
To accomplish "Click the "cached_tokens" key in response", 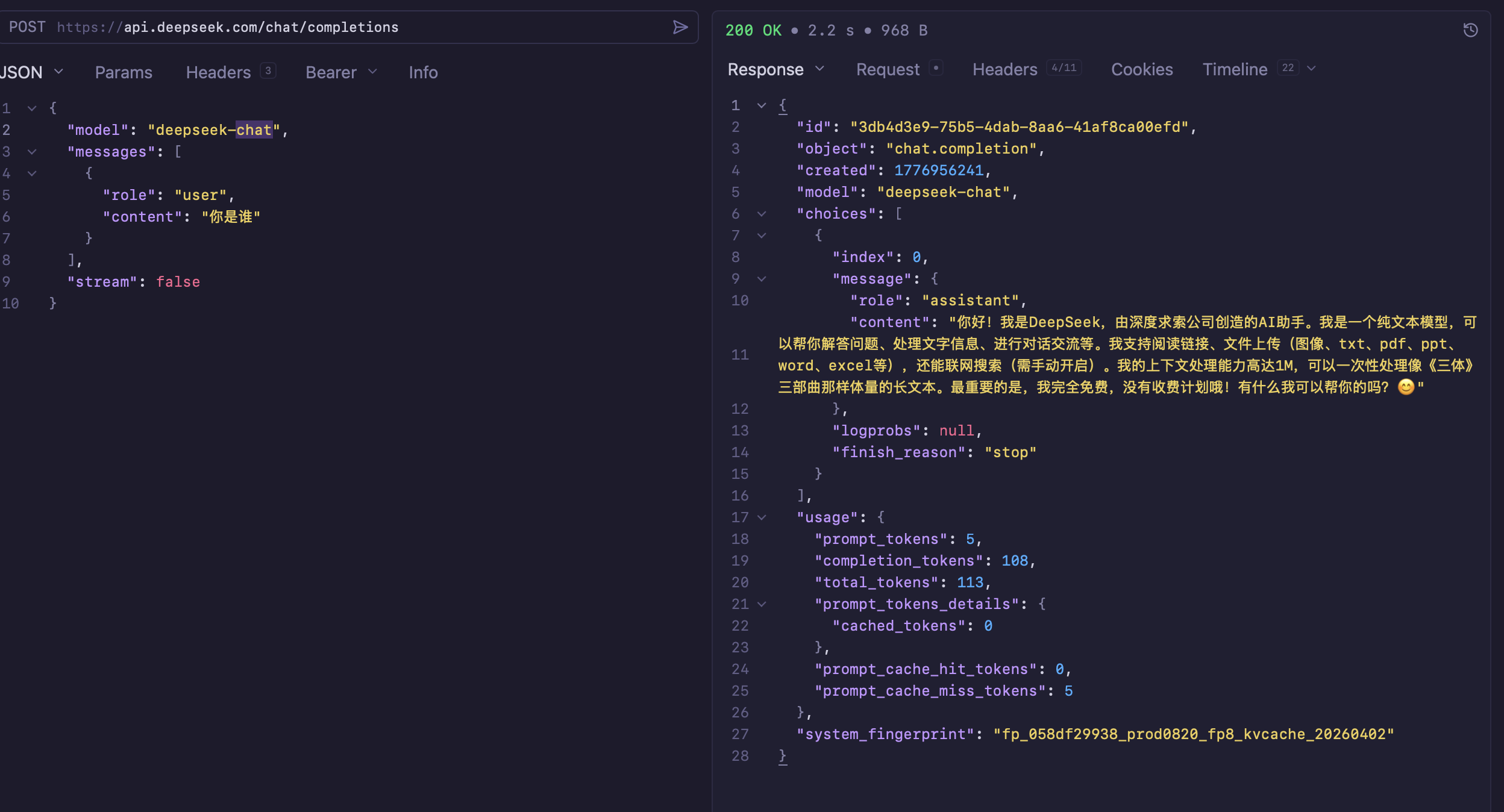I will (899, 626).
